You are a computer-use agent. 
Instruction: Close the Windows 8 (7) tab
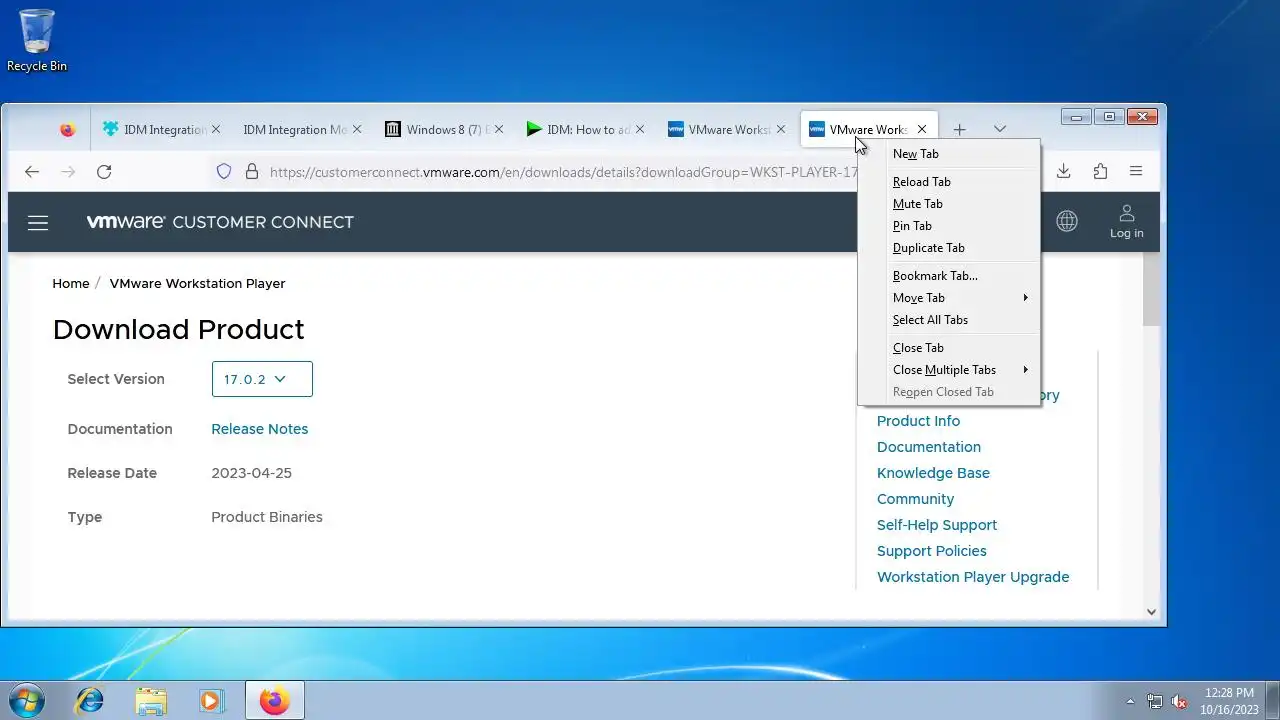tap(499, 130)
